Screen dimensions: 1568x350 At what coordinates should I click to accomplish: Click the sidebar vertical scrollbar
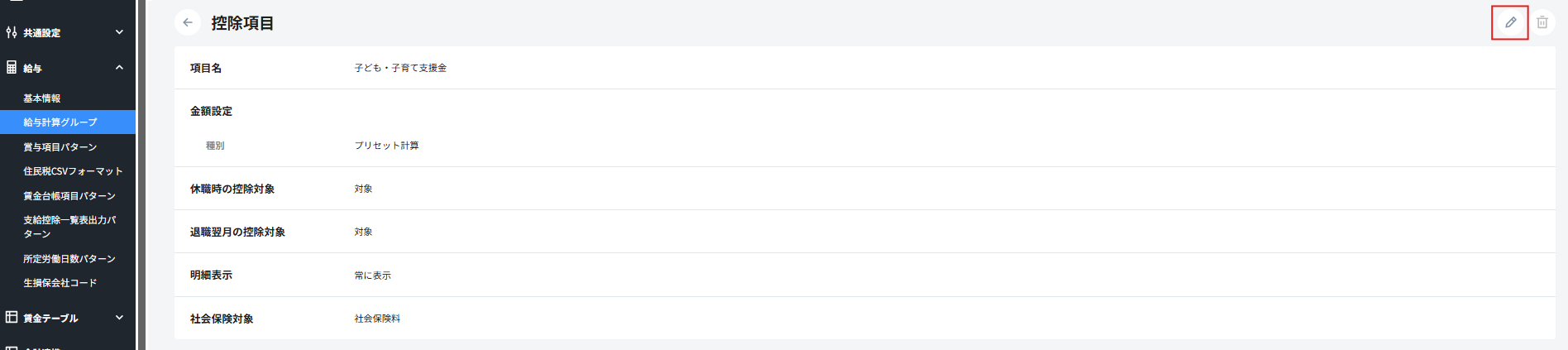click(x=141, y=165)
